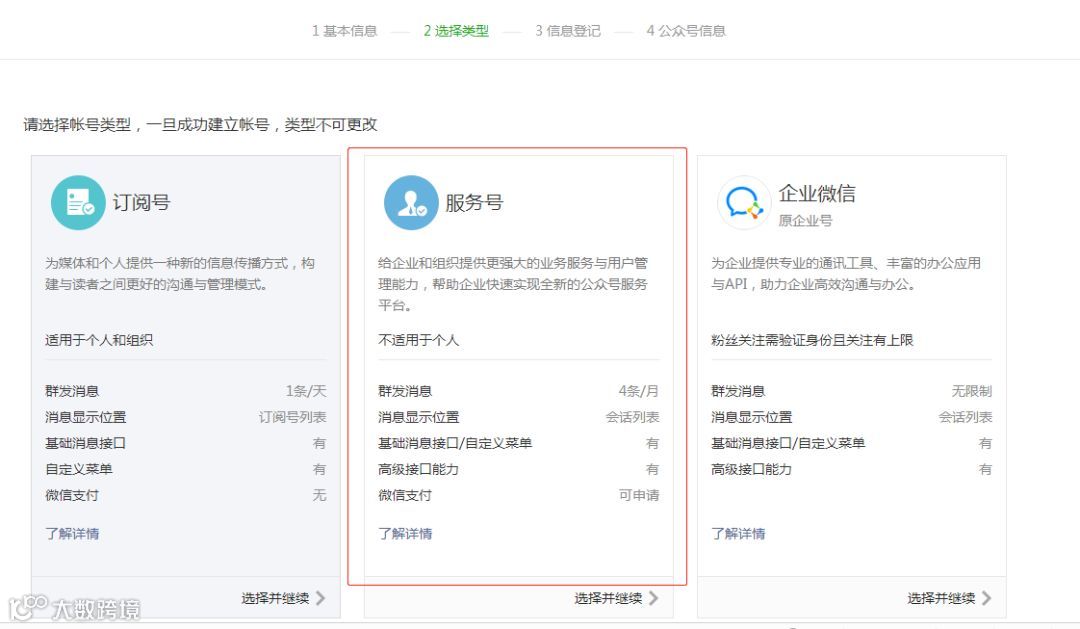Click 粉丝关注需验证身份且关注有上限 text
1080x629 pixels.
click(x=812, y=340)
